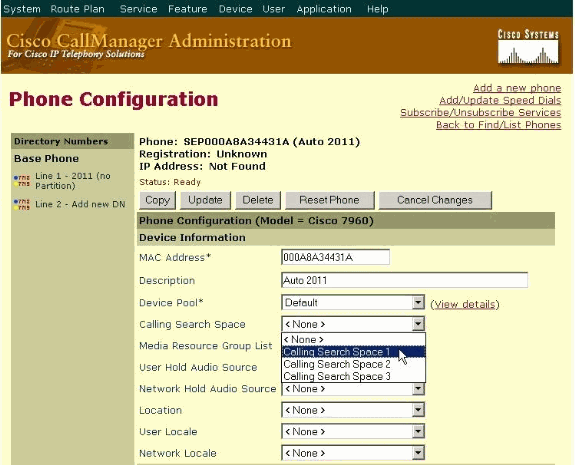Open the Feature menu
This screenshot has height=465, width=575.
tap(187, 9)
